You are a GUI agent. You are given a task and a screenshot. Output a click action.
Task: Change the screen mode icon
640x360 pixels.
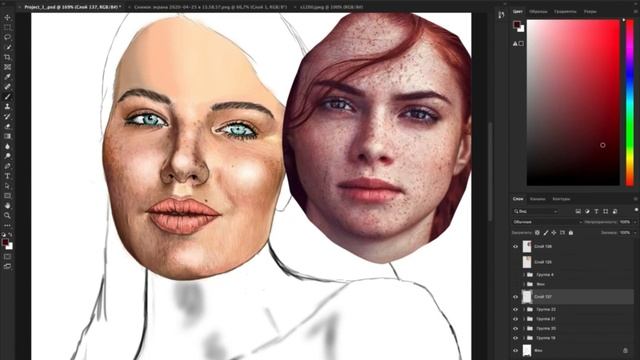(x=7, y=266)
